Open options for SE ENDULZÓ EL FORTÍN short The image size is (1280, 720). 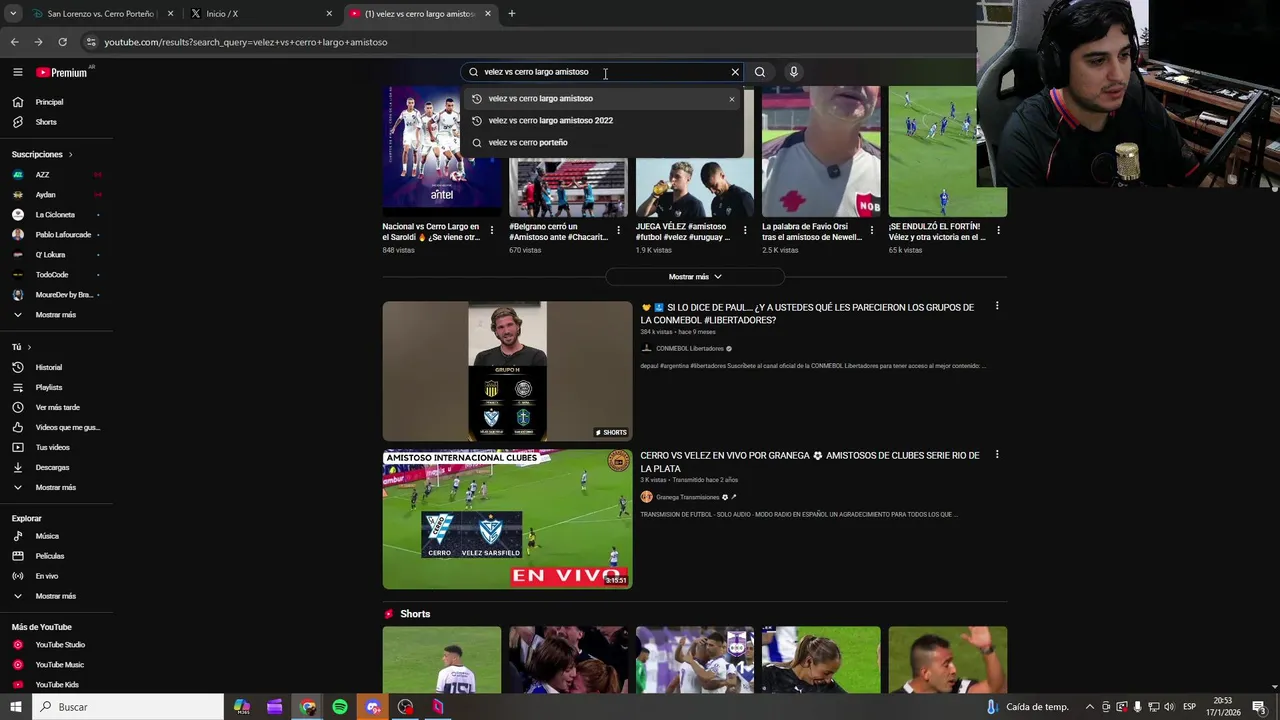click(x=998, y=230)
